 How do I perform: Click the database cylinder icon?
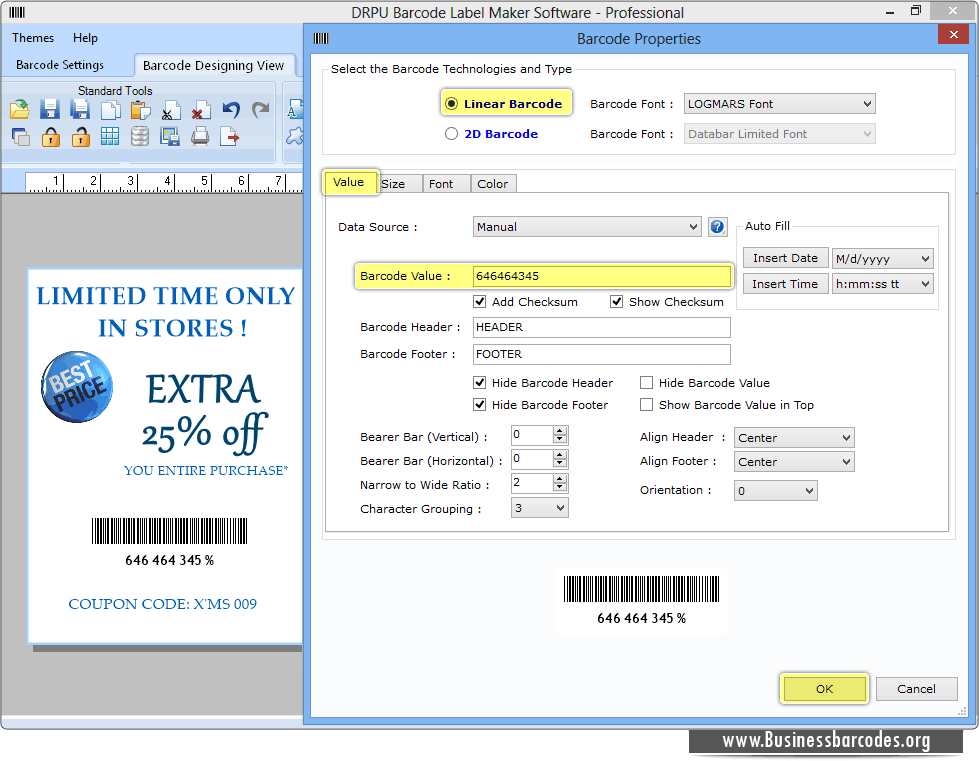pos(140,136)
